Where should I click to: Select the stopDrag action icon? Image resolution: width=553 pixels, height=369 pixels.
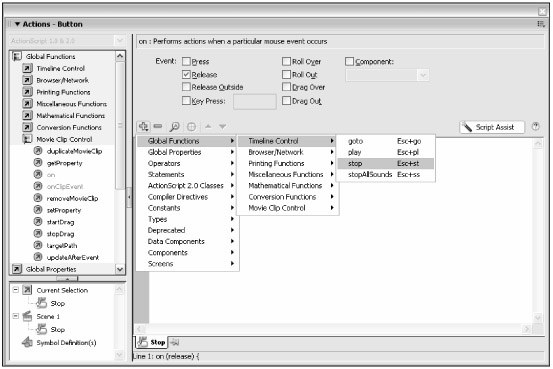pyautogui.click(x=38, y=234)
